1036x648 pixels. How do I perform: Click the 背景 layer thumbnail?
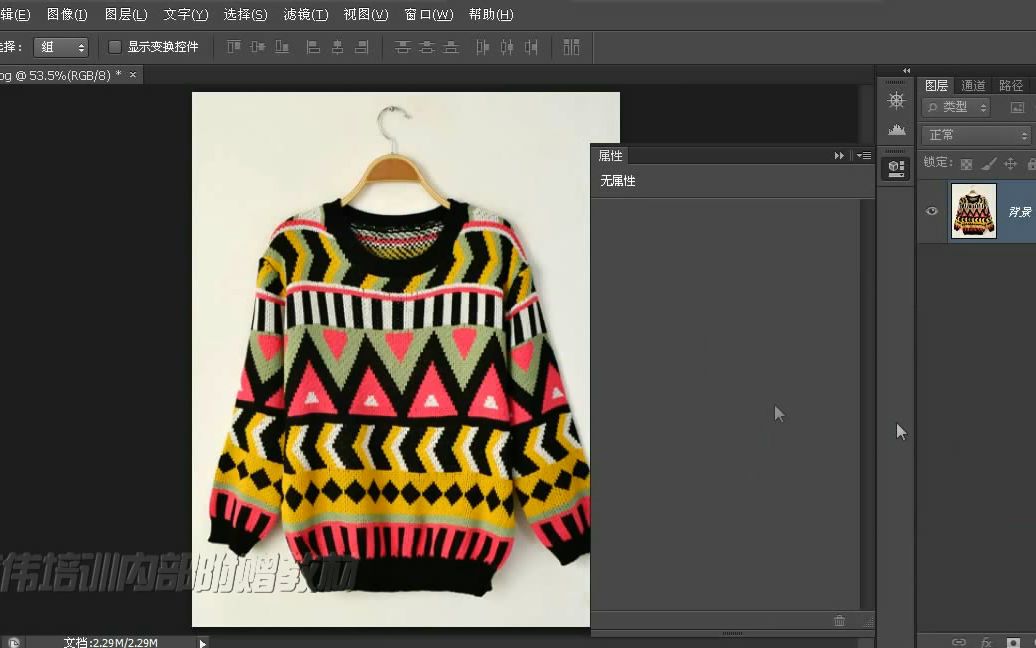click(973, 211)
